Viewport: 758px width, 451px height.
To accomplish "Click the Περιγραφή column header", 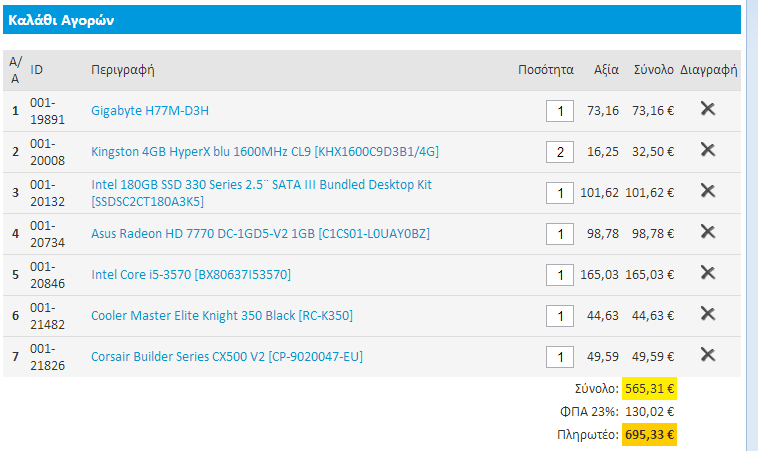I will tap(123, 70).
